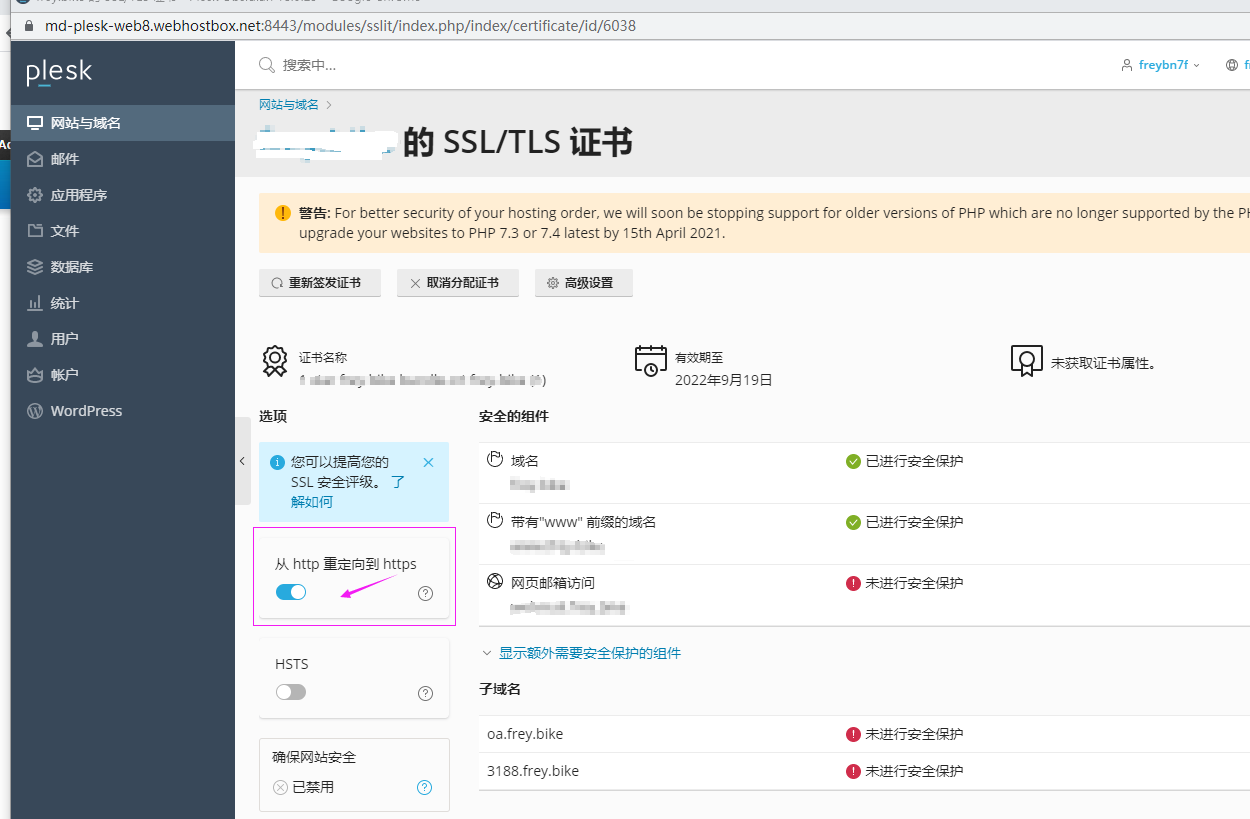Collapse the sidebar with the arrow handle

click(x=242, y=461)
